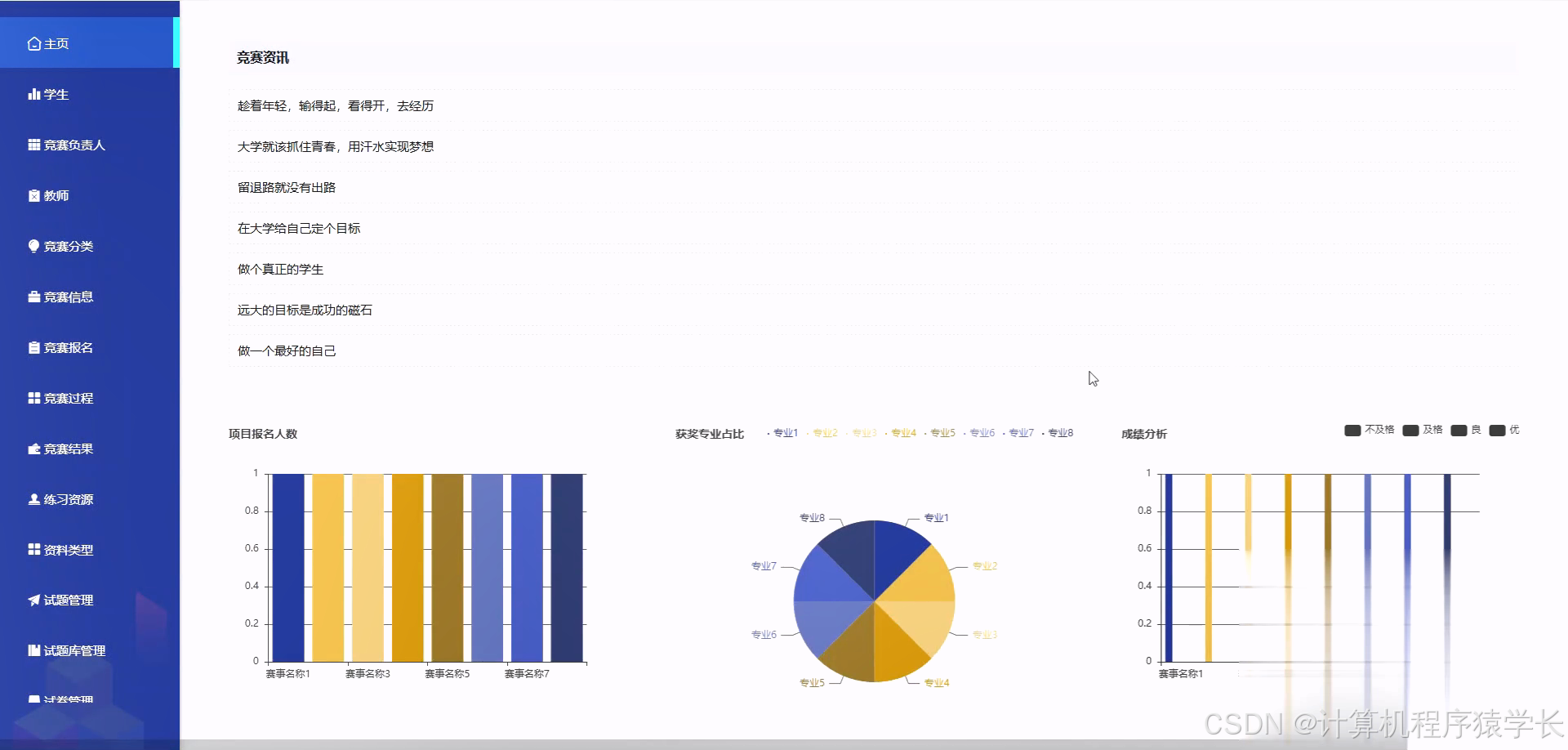Toggle the 不及格 series in 成绩分析 legend
Image resolution: width=1568 pixels, height=750 pixels.
pyautogui.click(x=1370, y=430)
